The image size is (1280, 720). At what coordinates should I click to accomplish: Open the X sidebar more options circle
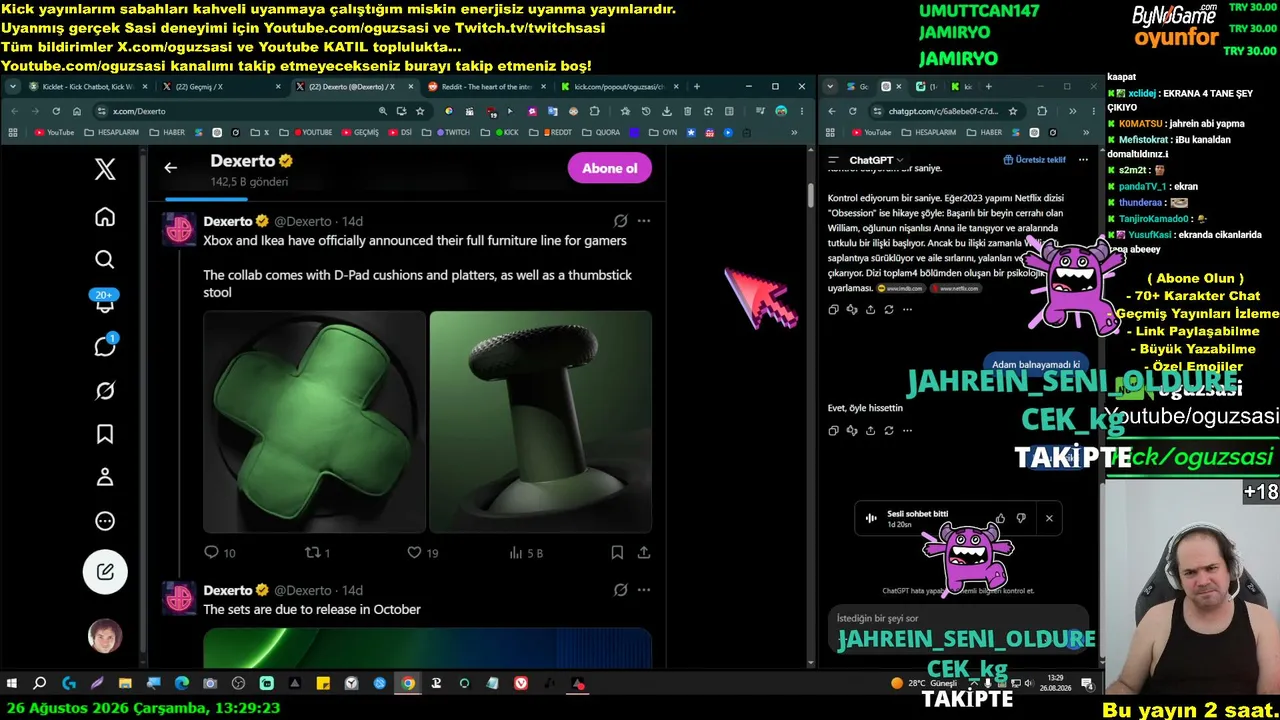click(105, 521)
